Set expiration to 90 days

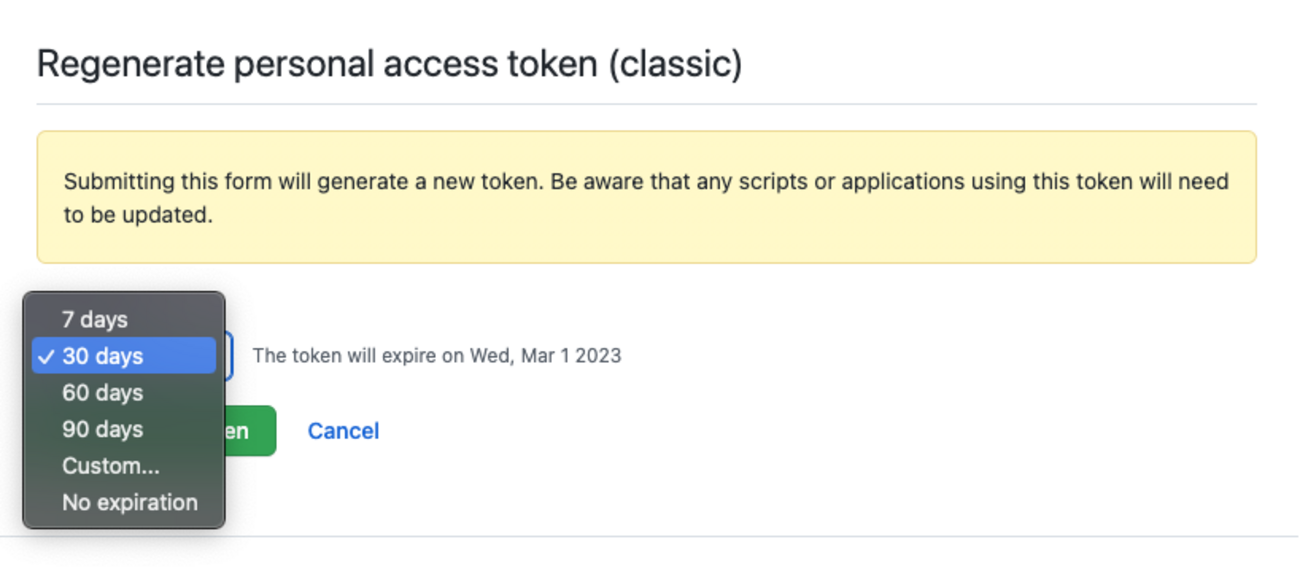coord(103,430)
